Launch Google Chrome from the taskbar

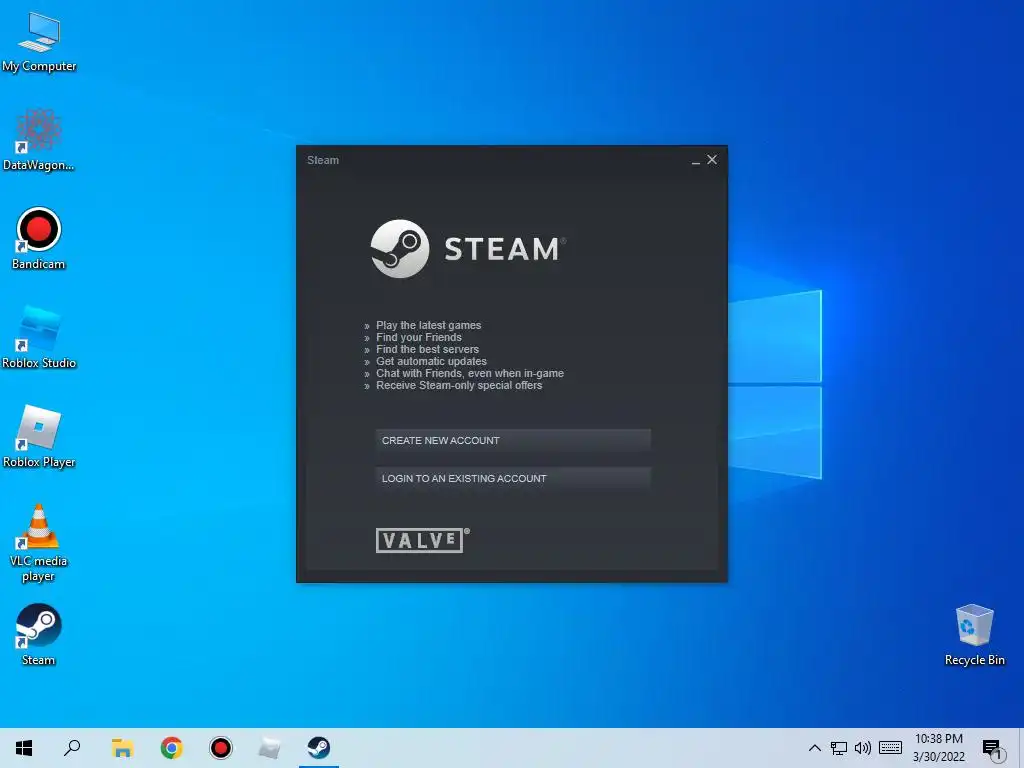[172, 748]
